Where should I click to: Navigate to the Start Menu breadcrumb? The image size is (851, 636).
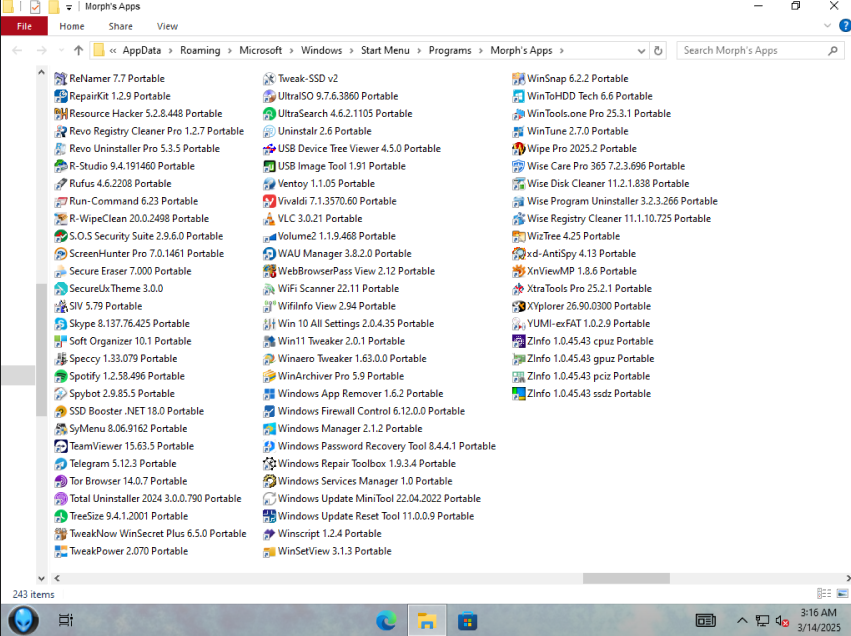385,50
